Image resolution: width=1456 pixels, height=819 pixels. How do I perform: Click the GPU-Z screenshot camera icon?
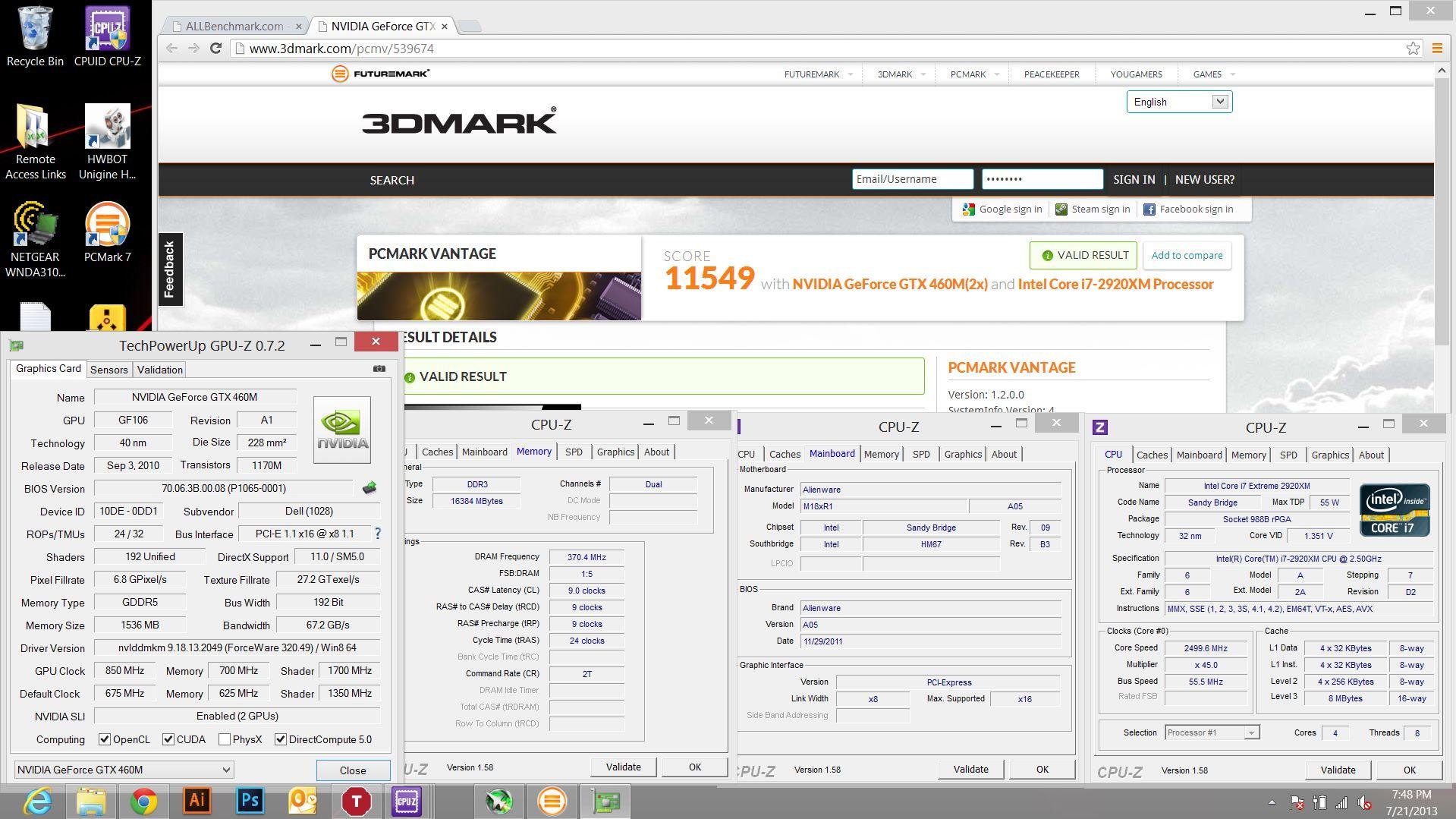379,369
